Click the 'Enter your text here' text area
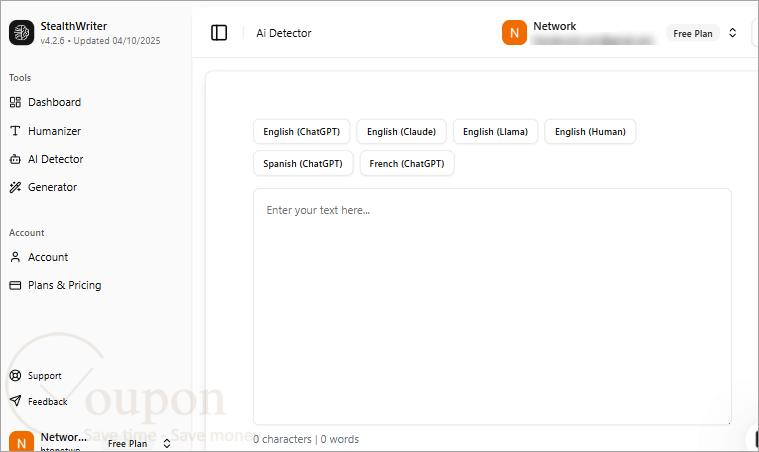The height and width of the screenshot is (452, 759). point(492,307)
